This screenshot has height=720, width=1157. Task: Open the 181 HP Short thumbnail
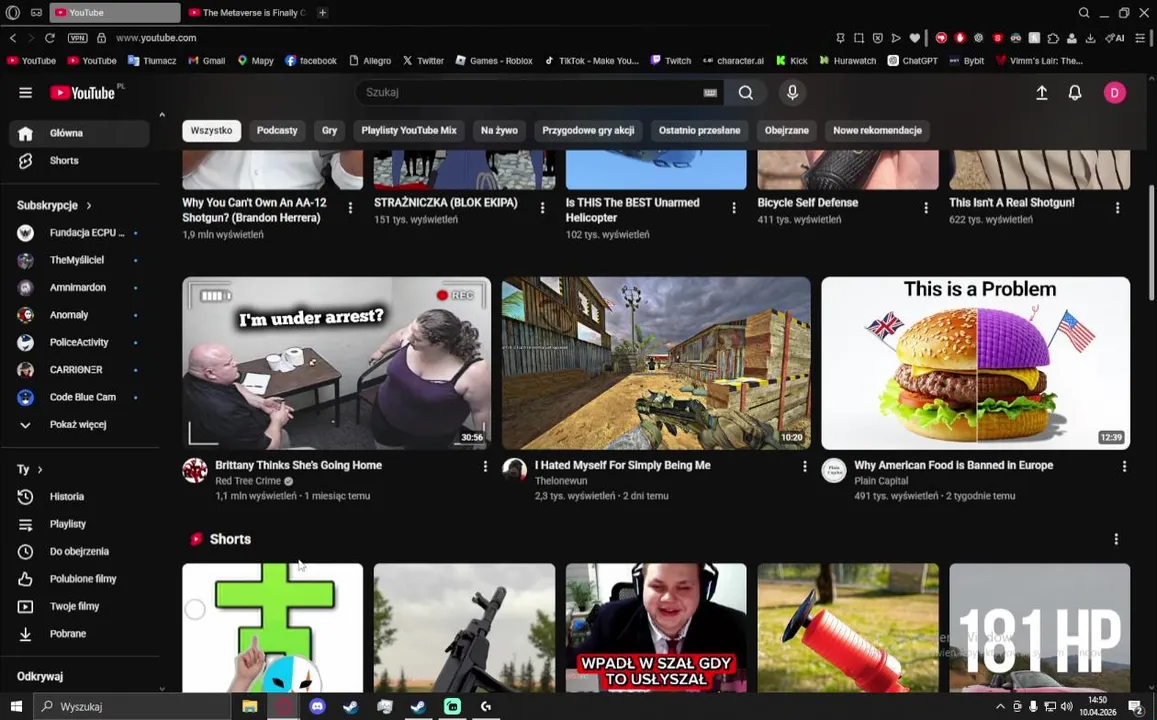coord(1040,628)
